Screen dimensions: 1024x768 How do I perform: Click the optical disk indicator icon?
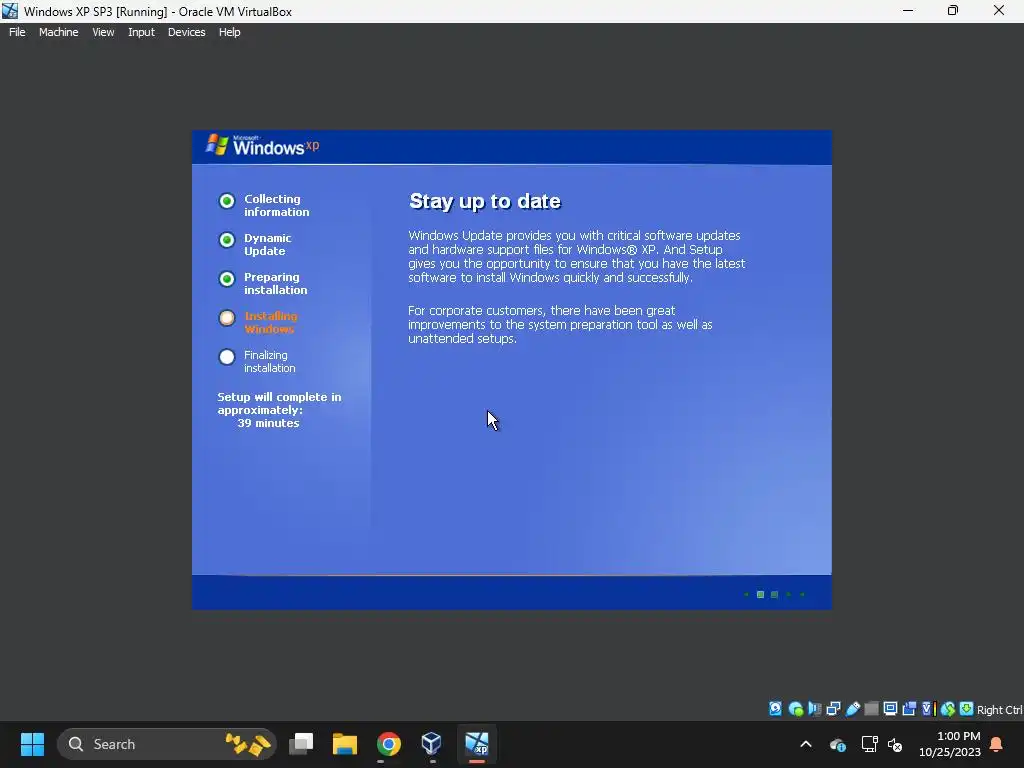coord(795,709)
